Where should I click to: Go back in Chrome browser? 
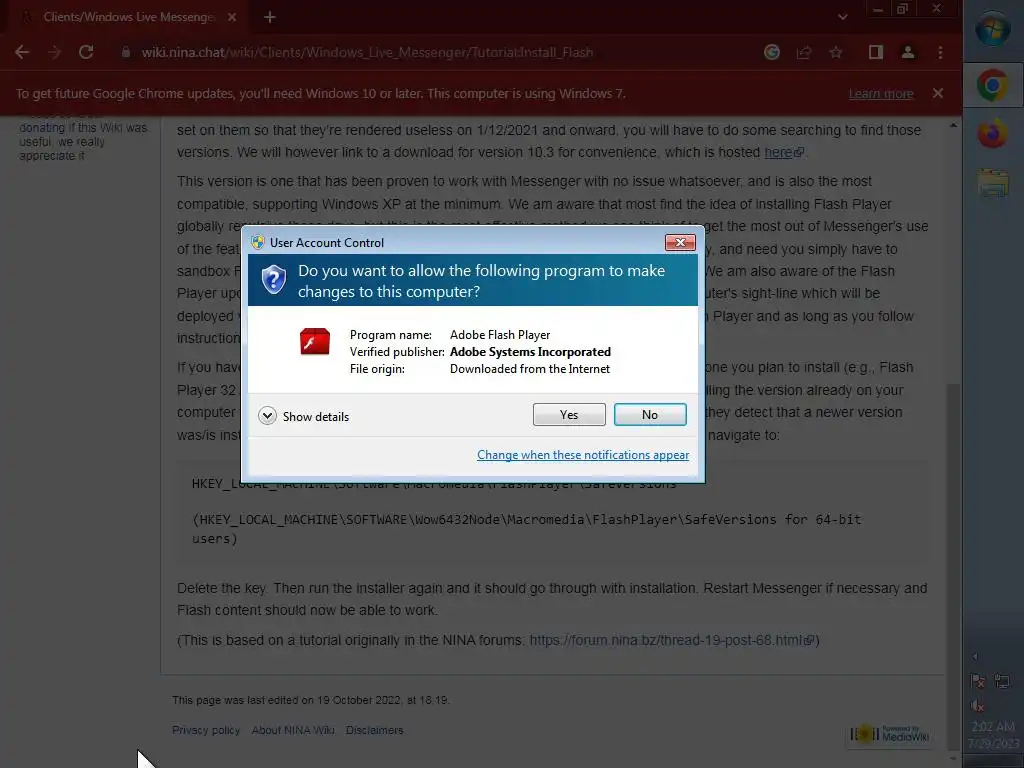tap(22, 52)
